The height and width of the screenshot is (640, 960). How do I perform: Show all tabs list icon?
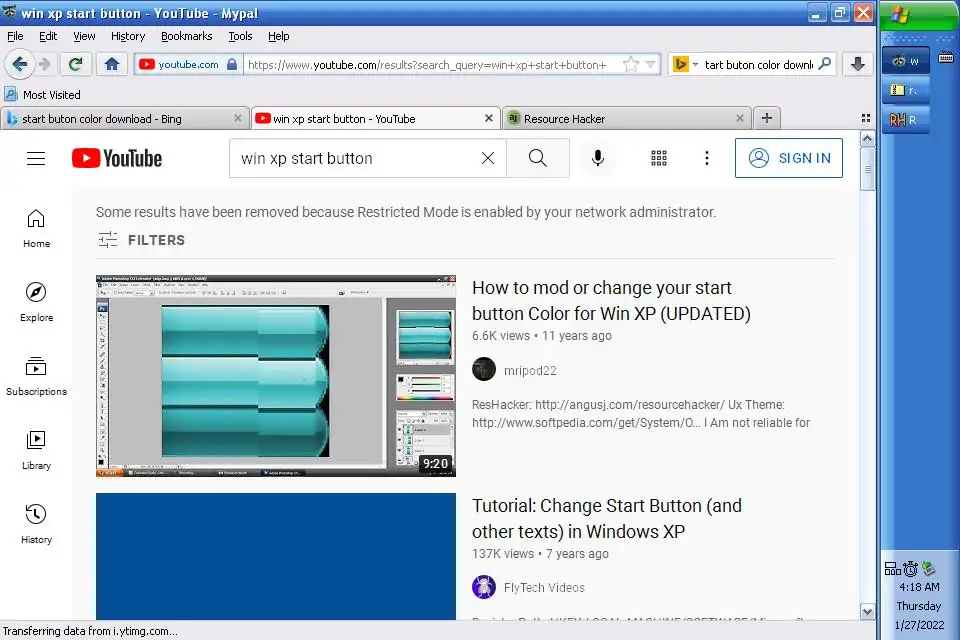pyautogui.click(x=866, y=118)
